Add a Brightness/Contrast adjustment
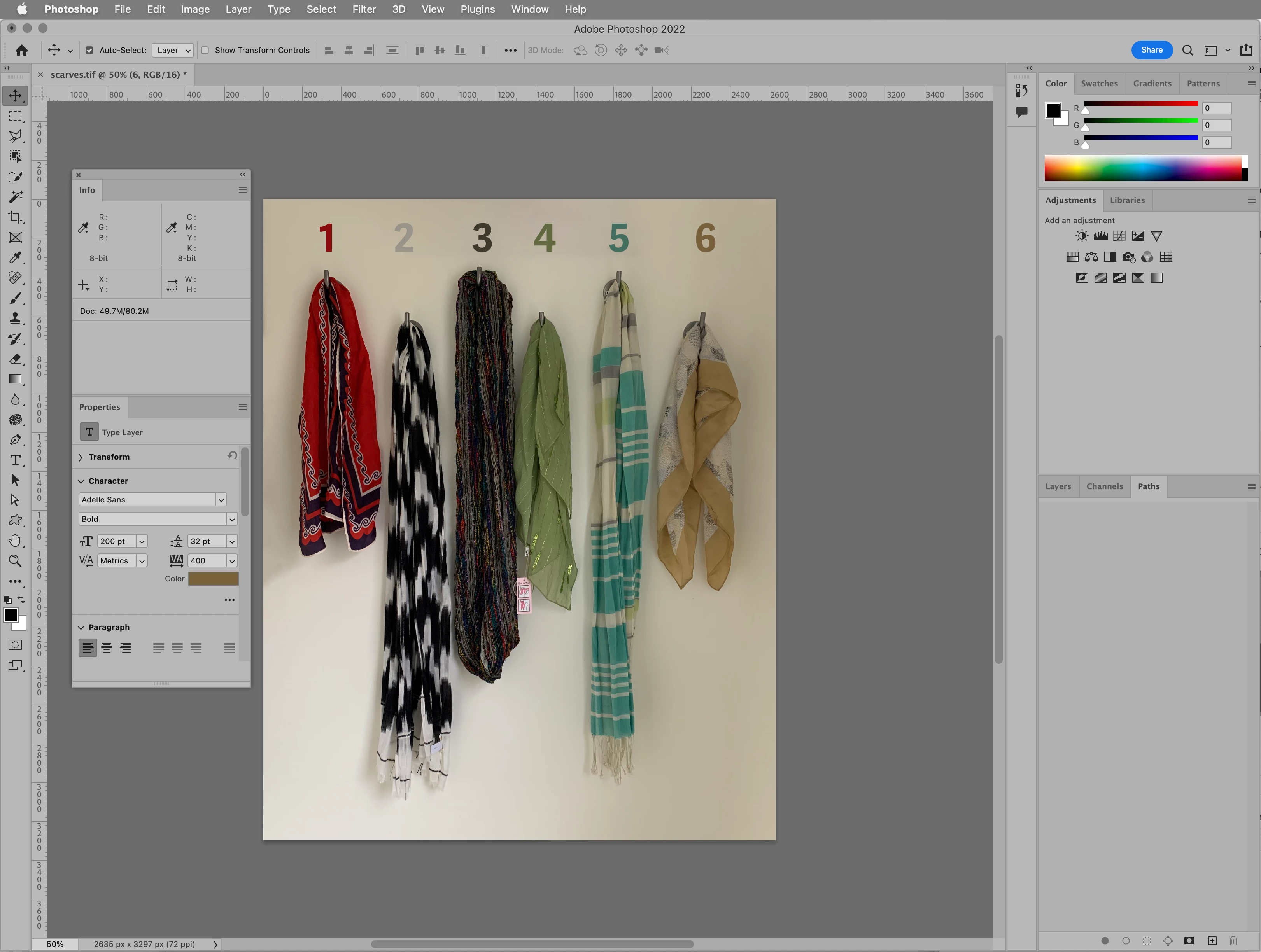The height and width of the screenshot is (952, 1261). pyautogui.click(x=1081, y=236)
